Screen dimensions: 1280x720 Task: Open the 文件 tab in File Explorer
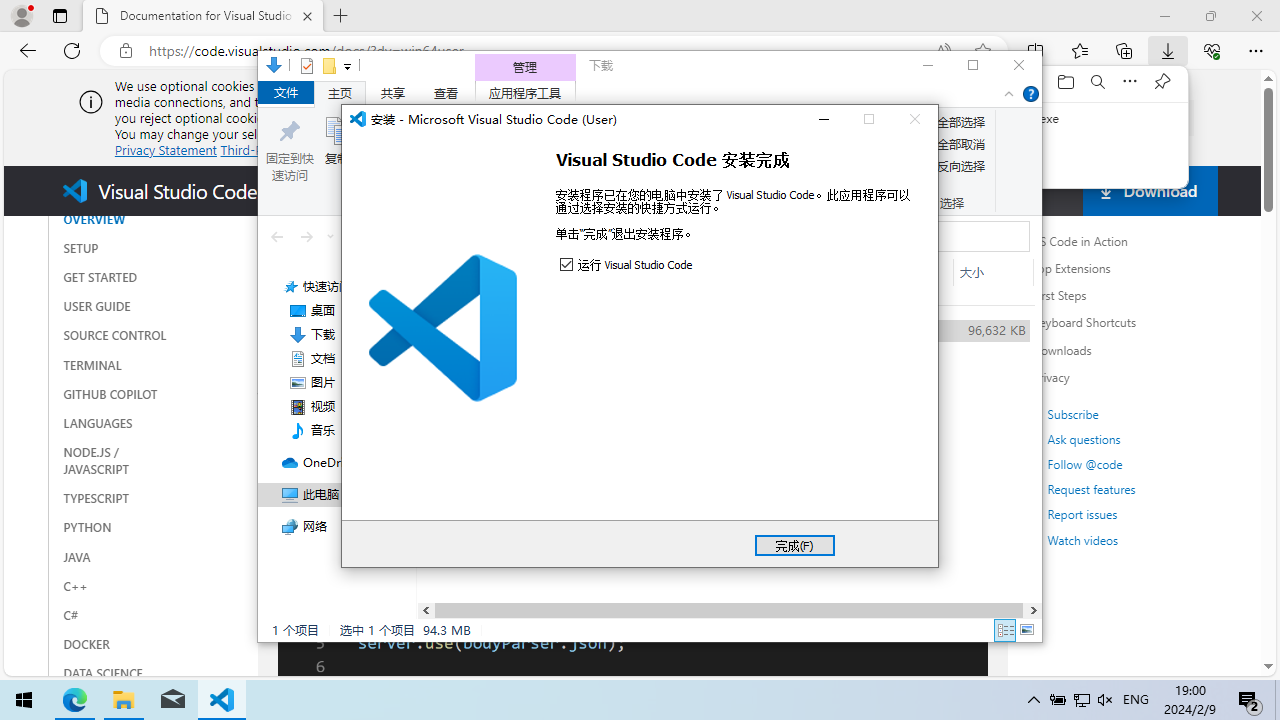click(x=286, y=93)
